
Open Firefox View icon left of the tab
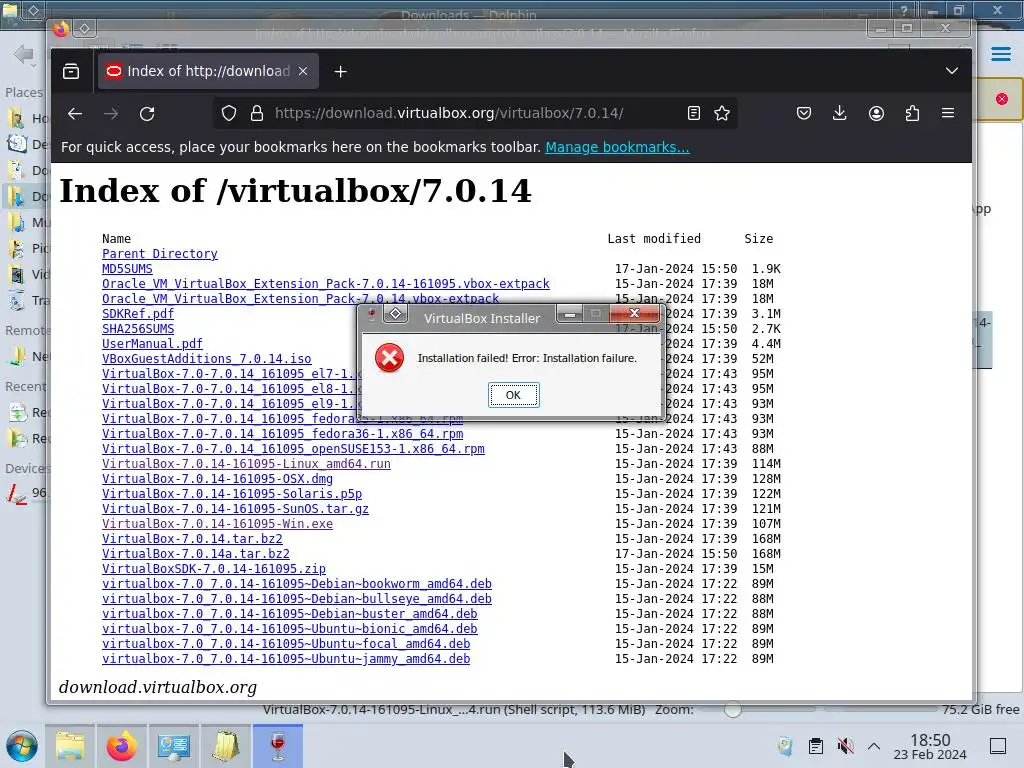pyautogui.click(x=71, y=71)
